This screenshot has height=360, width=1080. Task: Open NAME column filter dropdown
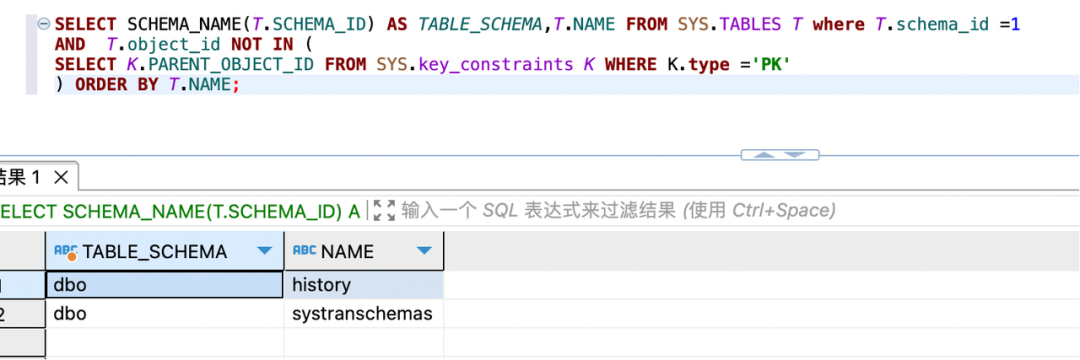pos(424,251)
